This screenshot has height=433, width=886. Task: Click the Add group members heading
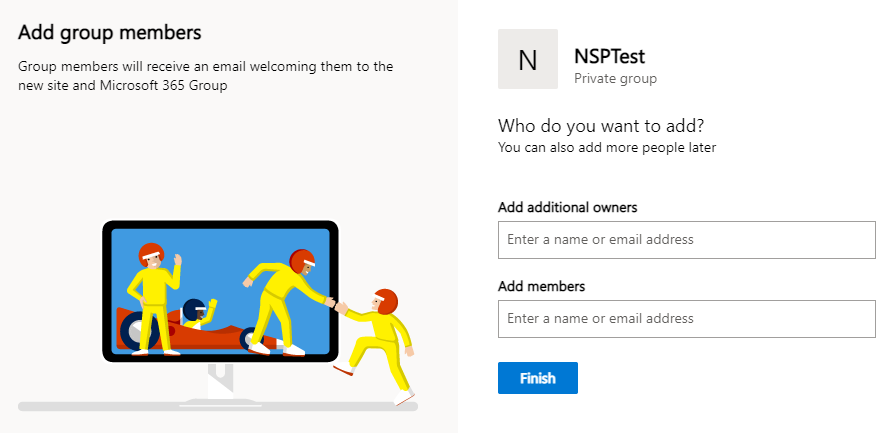110,32
